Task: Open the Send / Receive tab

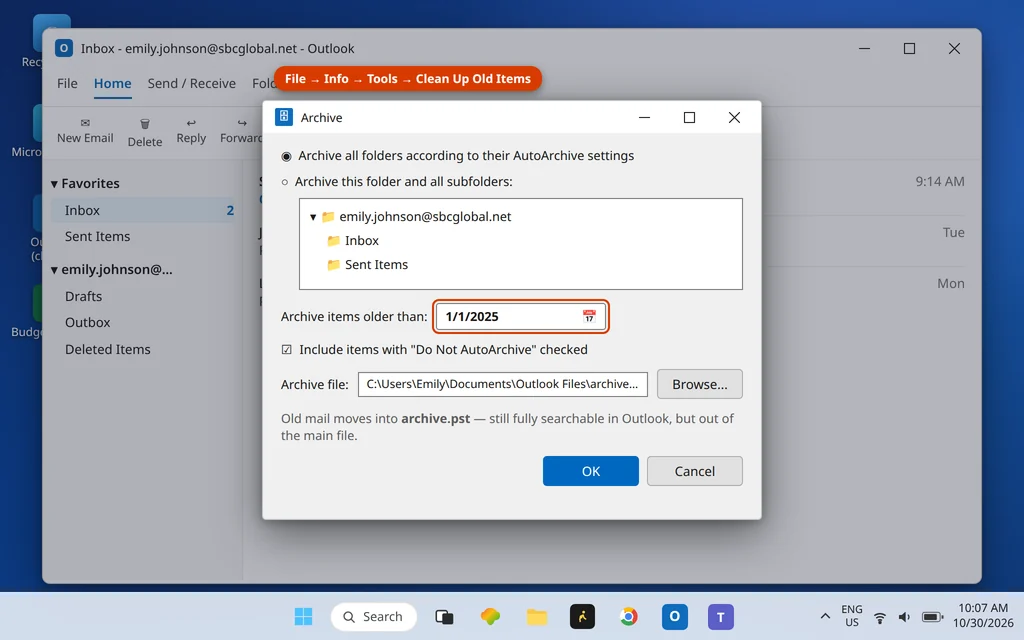Action: [191, 84]
